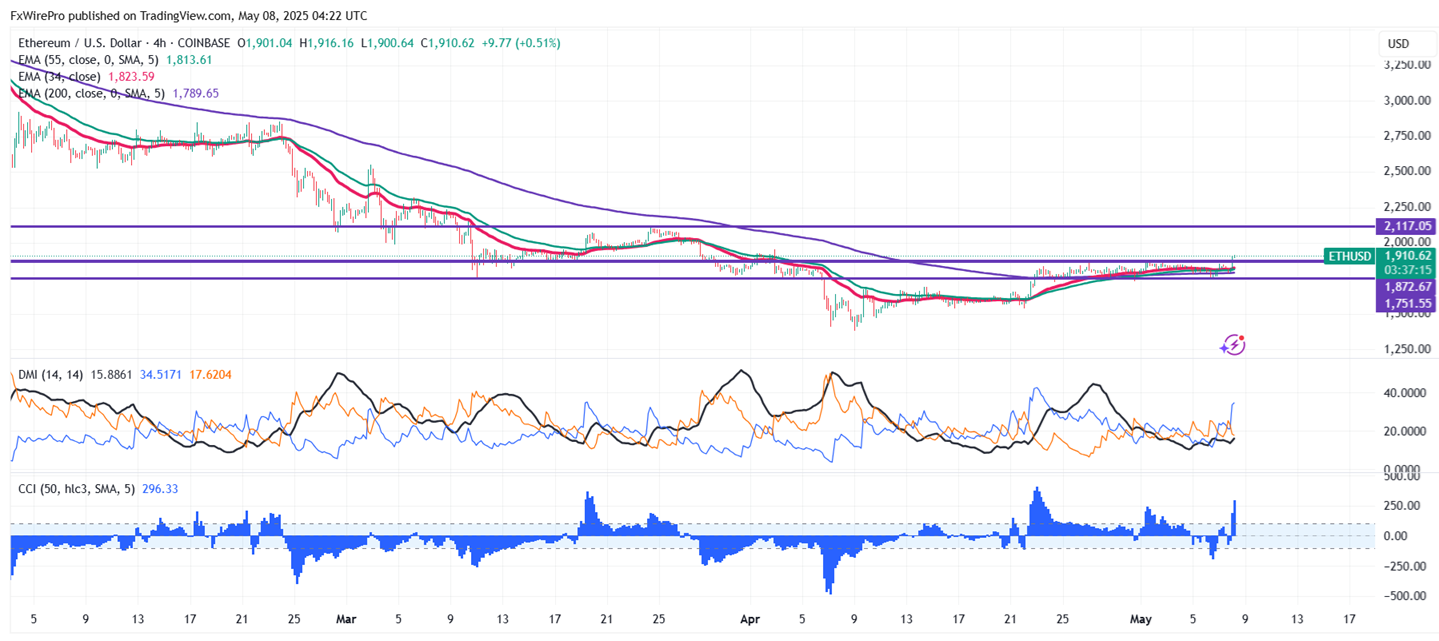The height and width of the screenshot is (641, 1439).
Task: Click the EMA (55, close, 0, SMA, 5) legend
Action: 87,60
